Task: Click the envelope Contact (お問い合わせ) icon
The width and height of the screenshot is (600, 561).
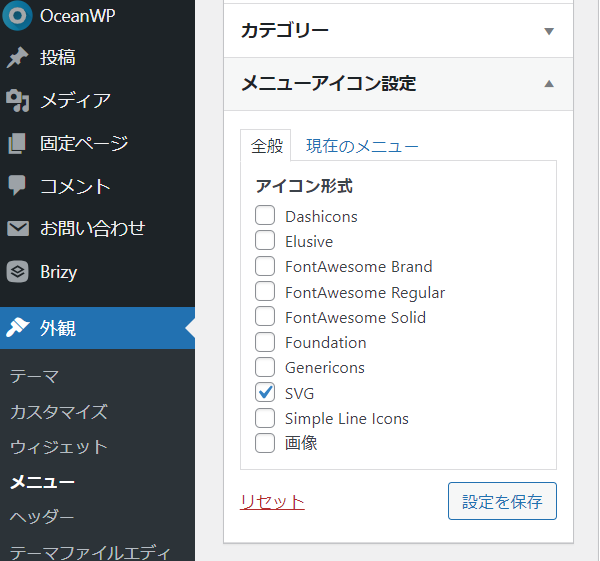Action: pyautogui.click(x=18, y=228)
